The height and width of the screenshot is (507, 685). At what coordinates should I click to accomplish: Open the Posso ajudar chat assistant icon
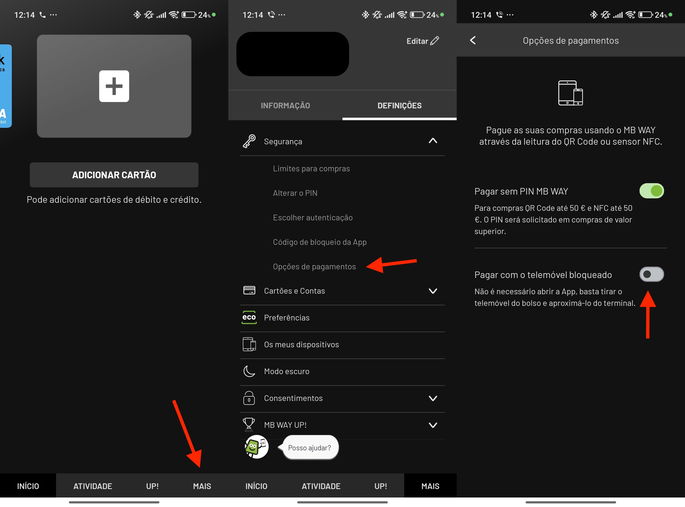point(257,448)
